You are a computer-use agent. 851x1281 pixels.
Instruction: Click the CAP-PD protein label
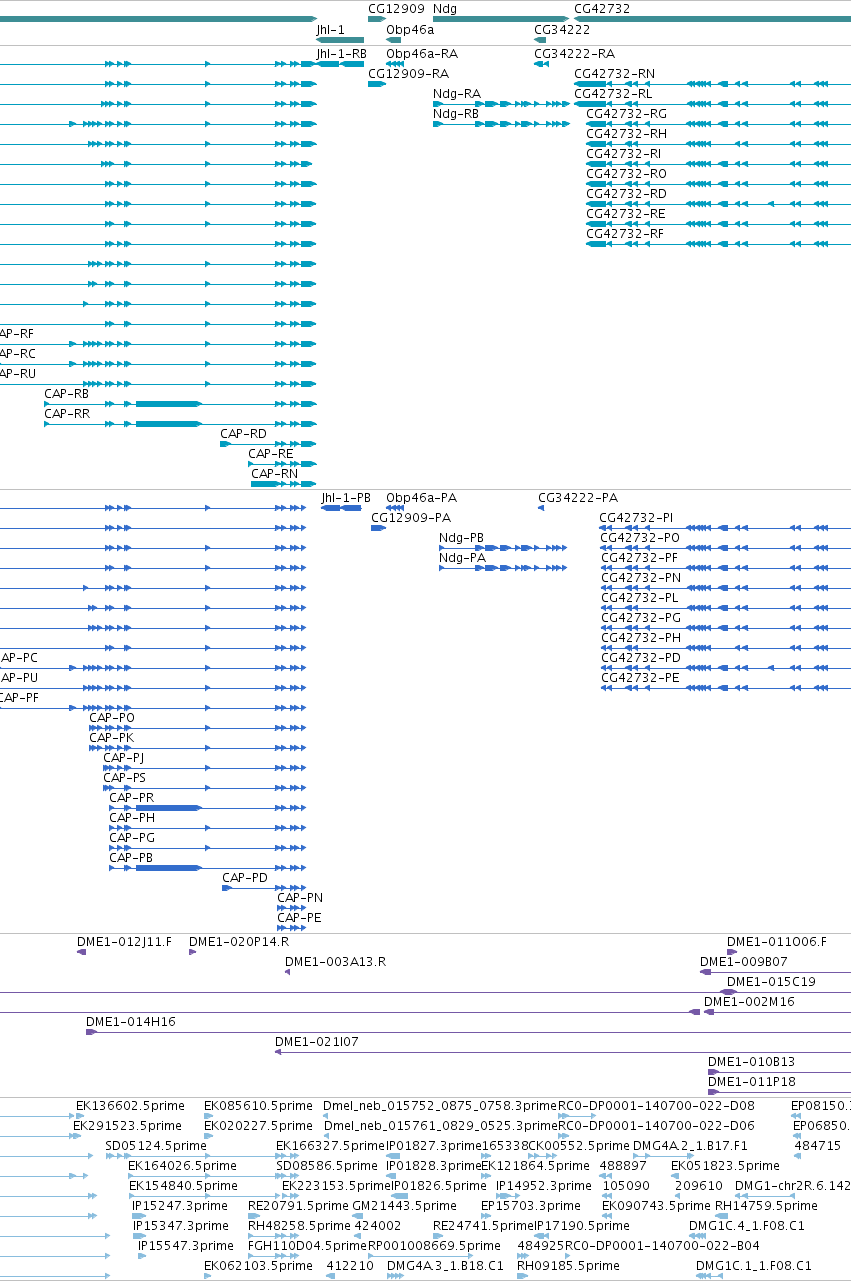point(245,877)
